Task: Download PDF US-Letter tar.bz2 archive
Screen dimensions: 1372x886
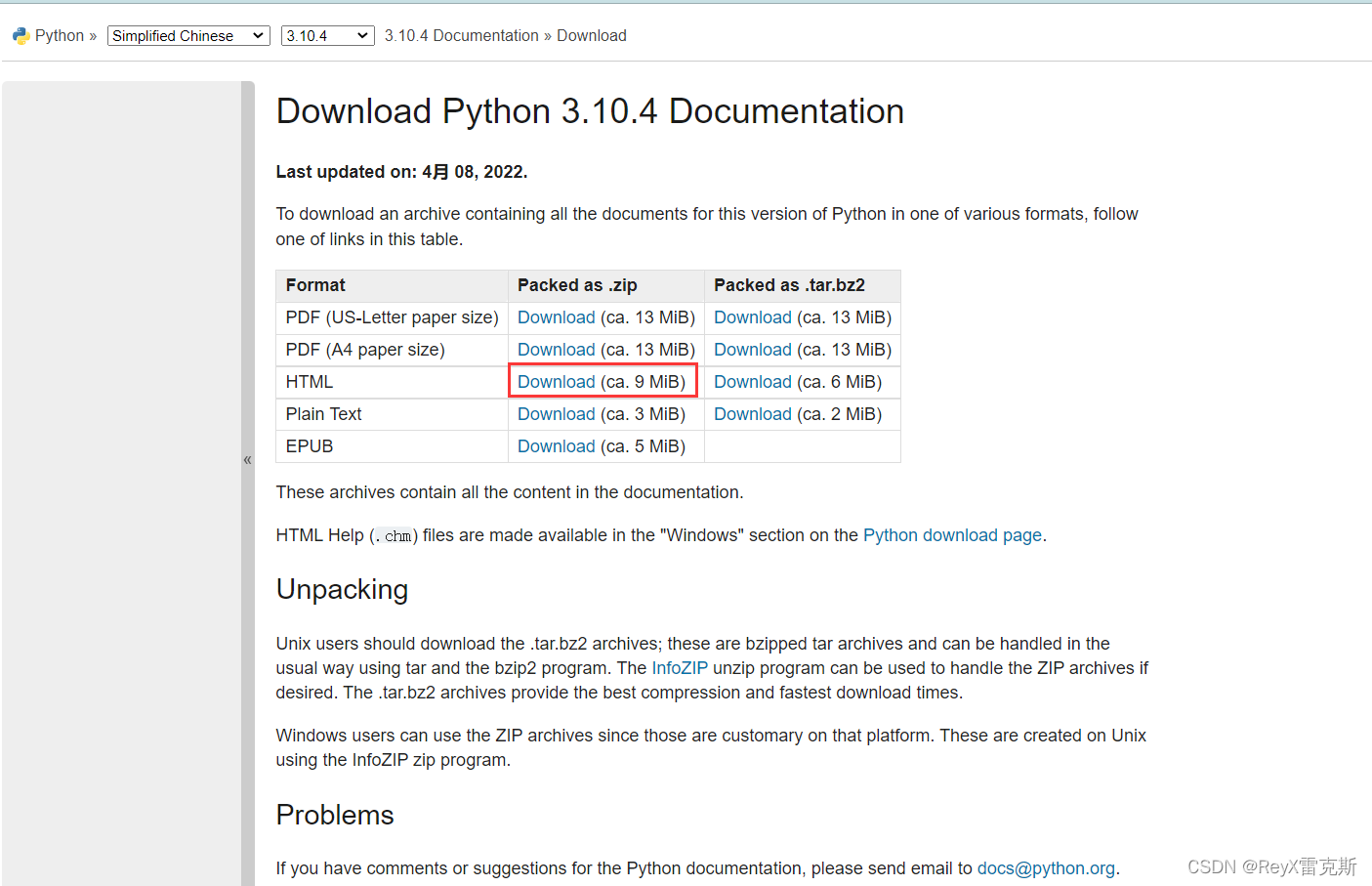Action: point(752,317)
